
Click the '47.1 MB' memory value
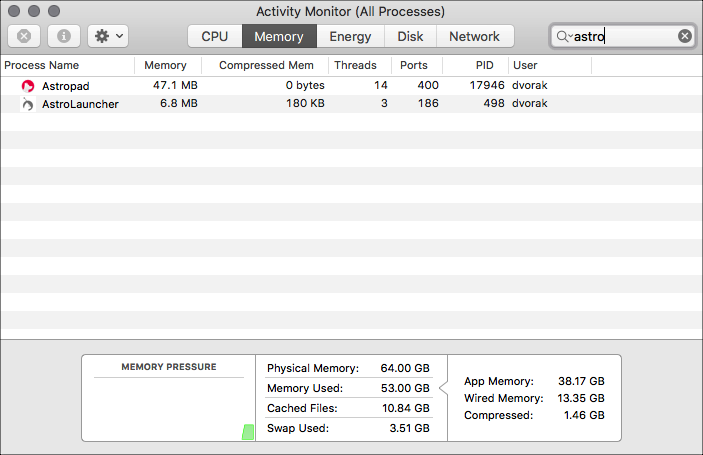(175, 85)
